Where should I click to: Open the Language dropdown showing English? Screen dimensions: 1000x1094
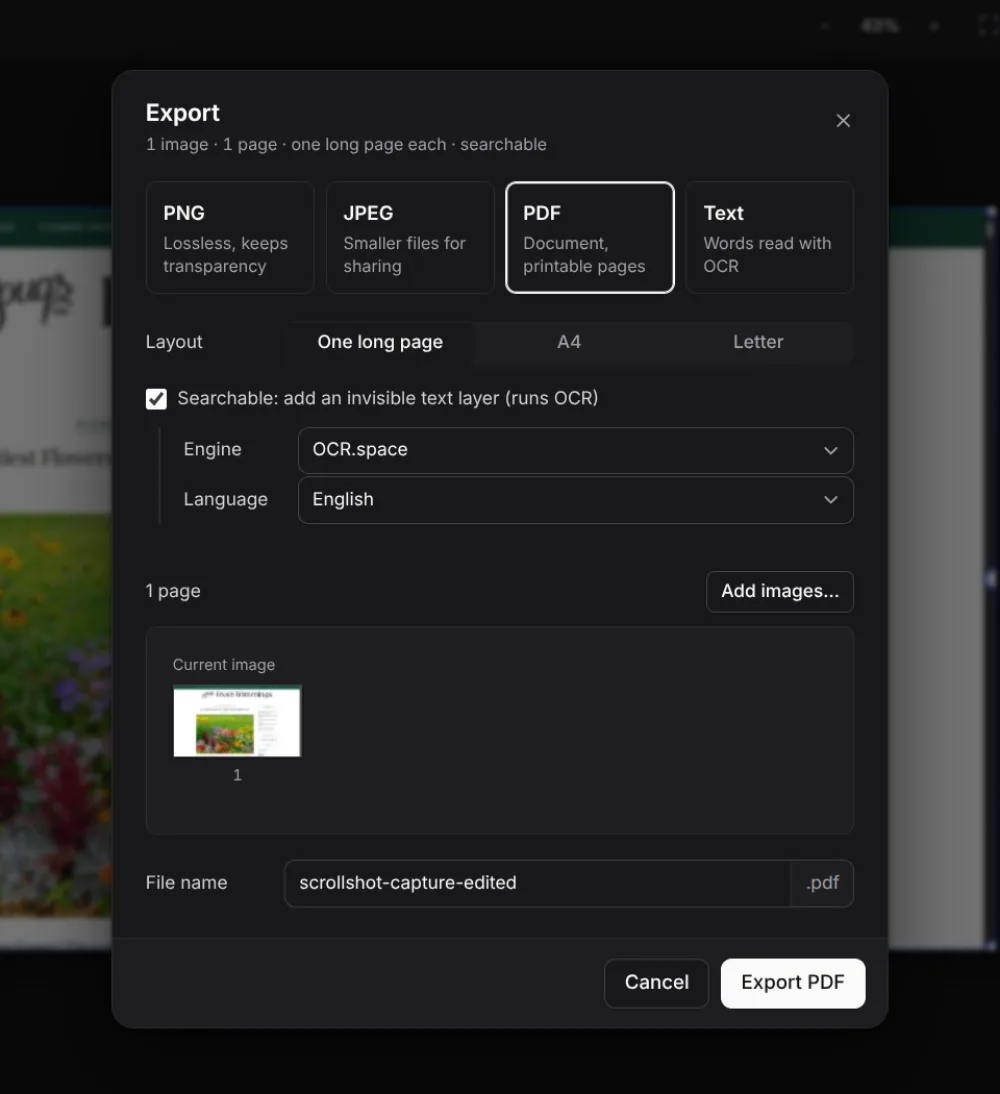click(x=576, y=500)
